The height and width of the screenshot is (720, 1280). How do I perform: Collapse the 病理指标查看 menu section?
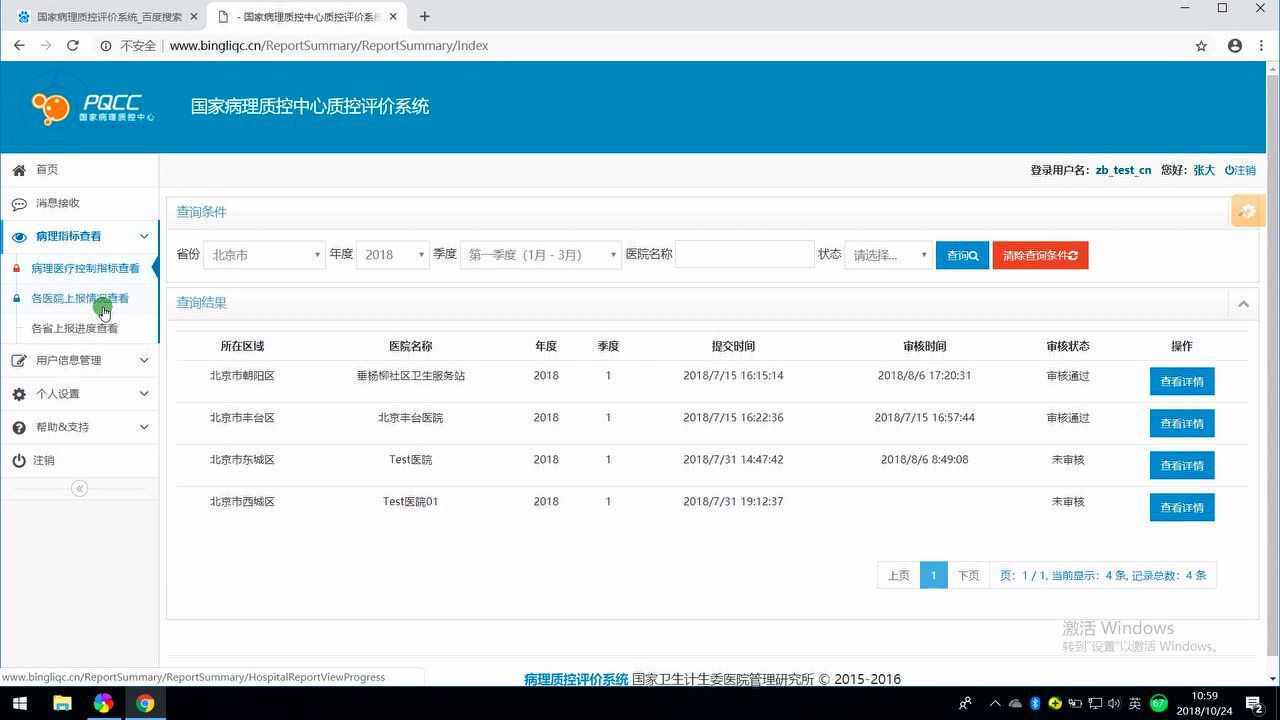(143, 236)
